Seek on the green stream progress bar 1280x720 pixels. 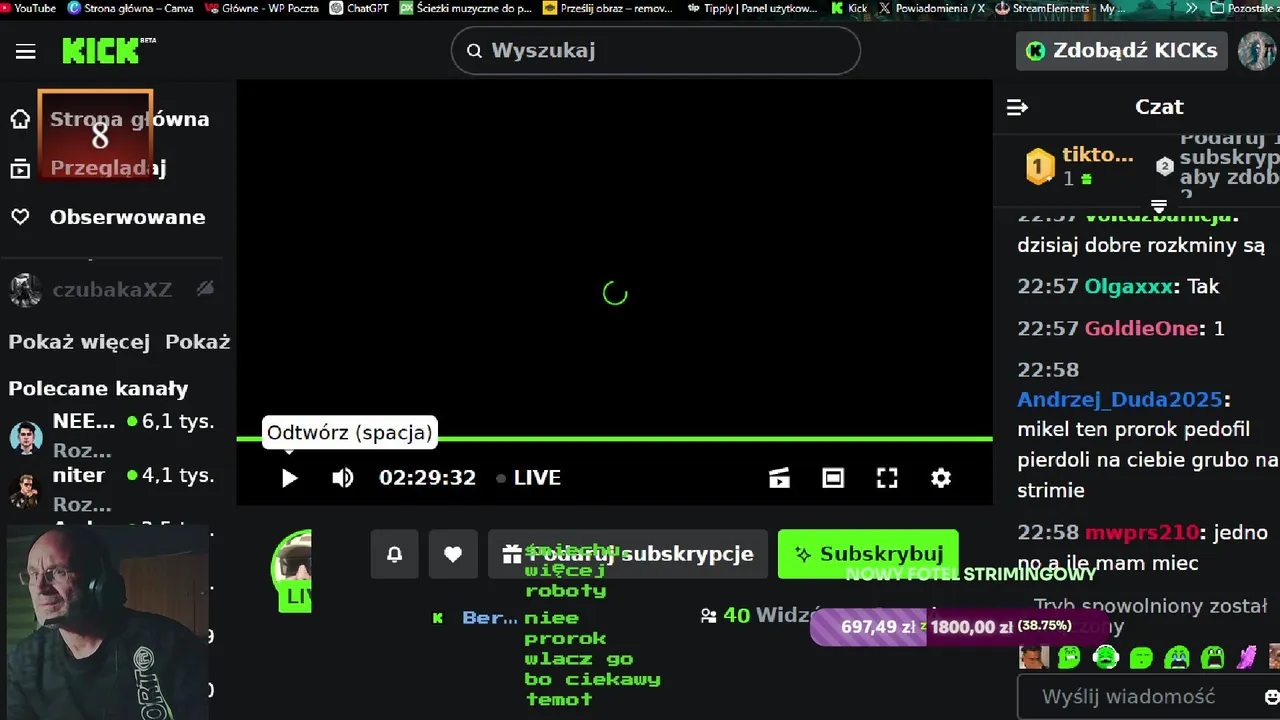(x=614, y=439)
